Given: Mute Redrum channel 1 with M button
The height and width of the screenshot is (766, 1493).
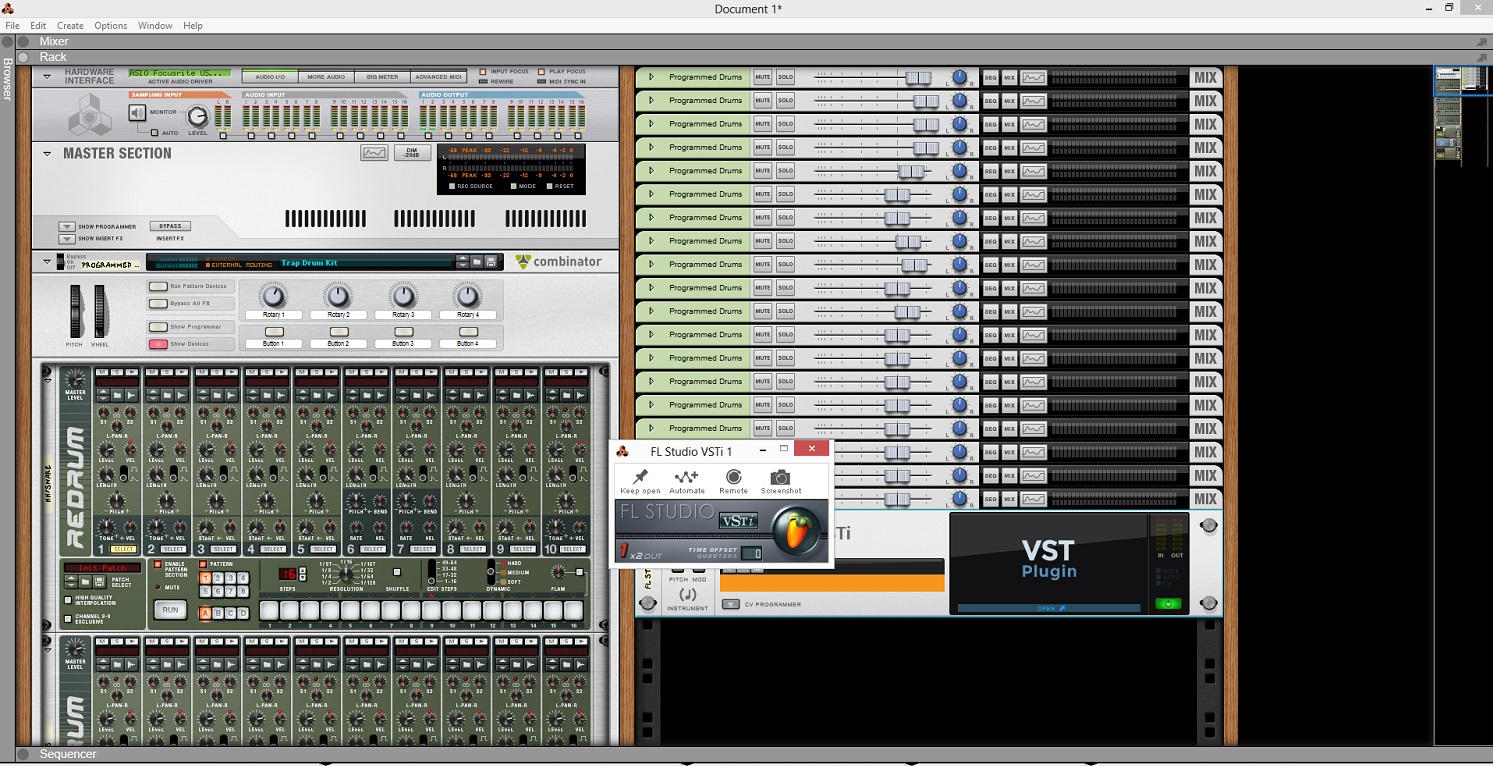Looking at the screenshot, I should click(x=102, y=371).
